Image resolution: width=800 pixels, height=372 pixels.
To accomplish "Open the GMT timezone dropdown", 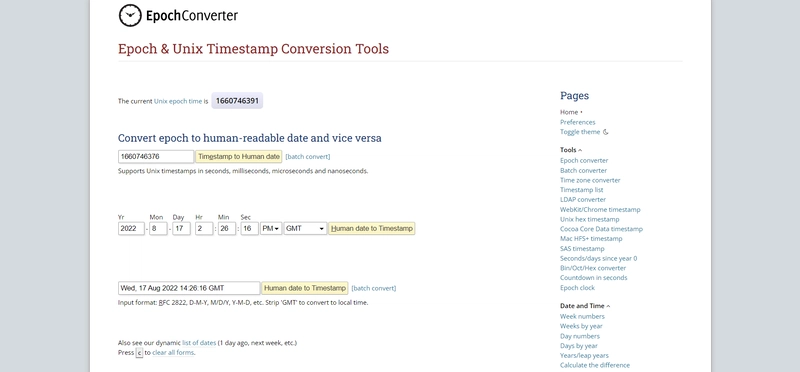I will 305,229.
